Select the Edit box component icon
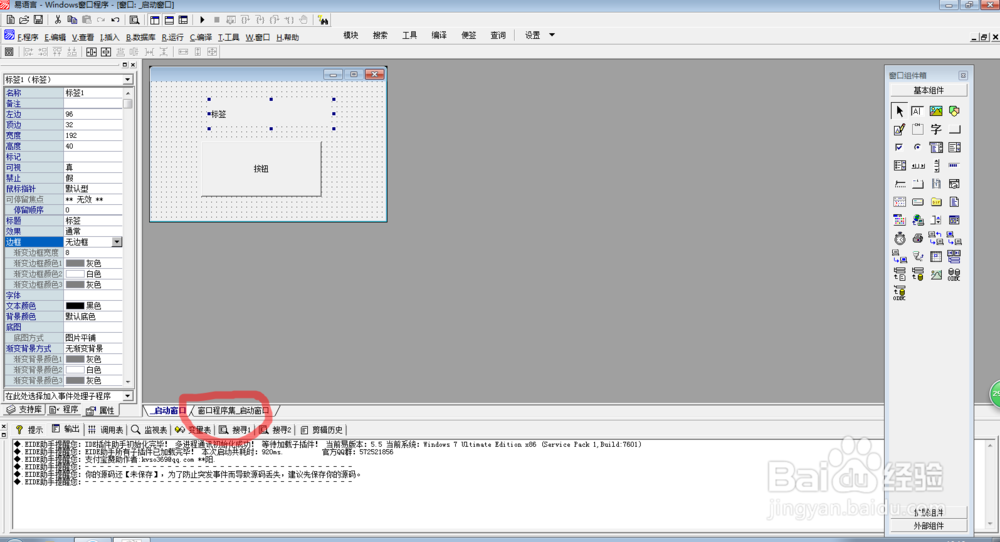 [917, 111]
